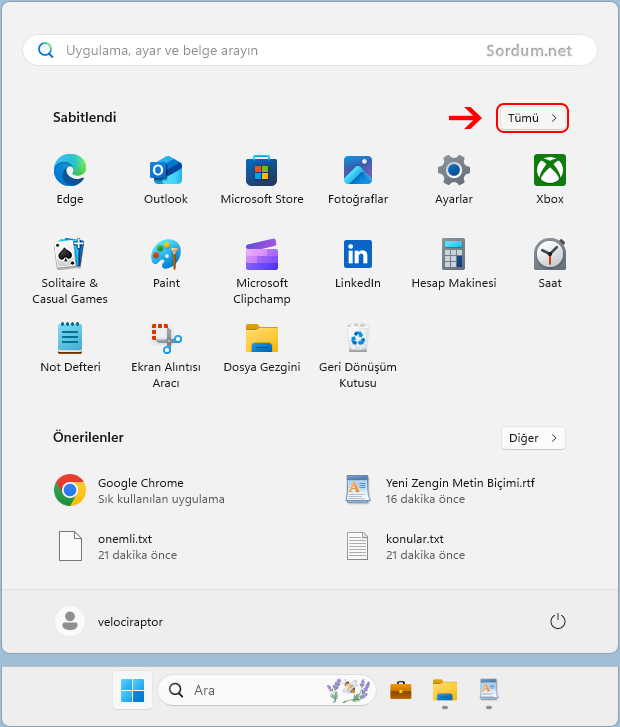The width and height of the screenshot is (620, 727).
Task: Open File Explorer from the taskbar
Action: click(x=445, y=690)
